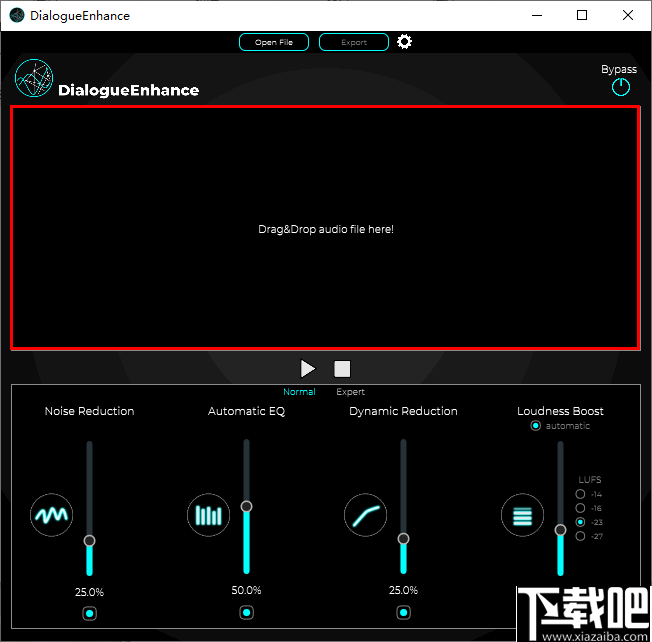652x642 pixels.
Task: Click the Noise Reduction waveform icon
Action: tap(52, 515)
